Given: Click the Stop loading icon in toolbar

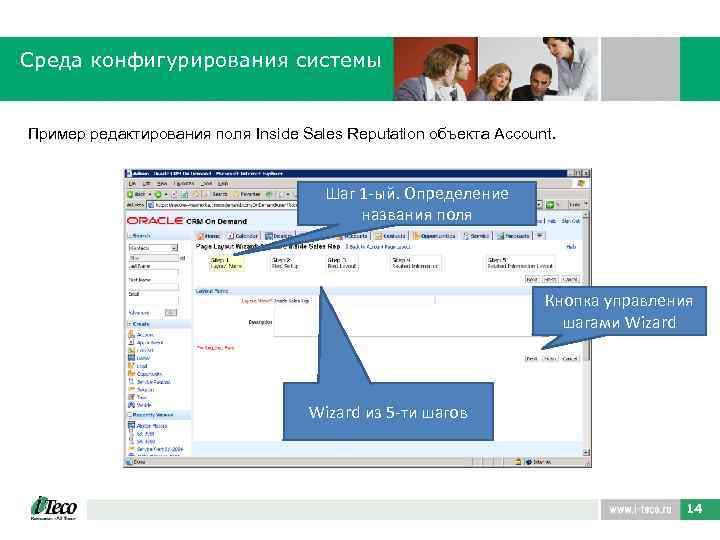Looking at the screenshot, I should point(174,195).
